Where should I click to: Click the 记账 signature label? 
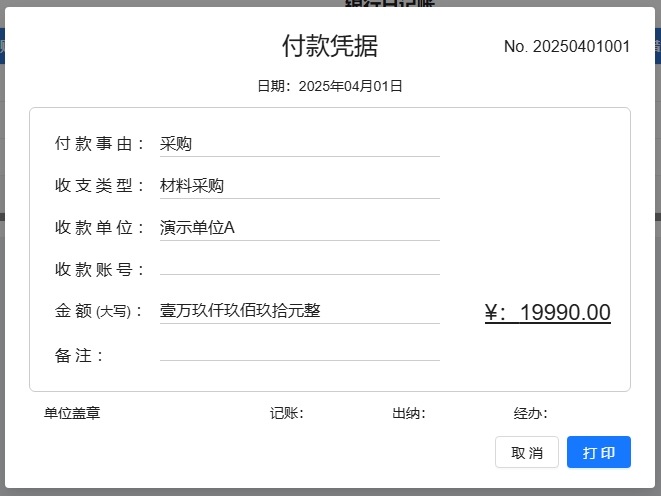pos(286,413)
